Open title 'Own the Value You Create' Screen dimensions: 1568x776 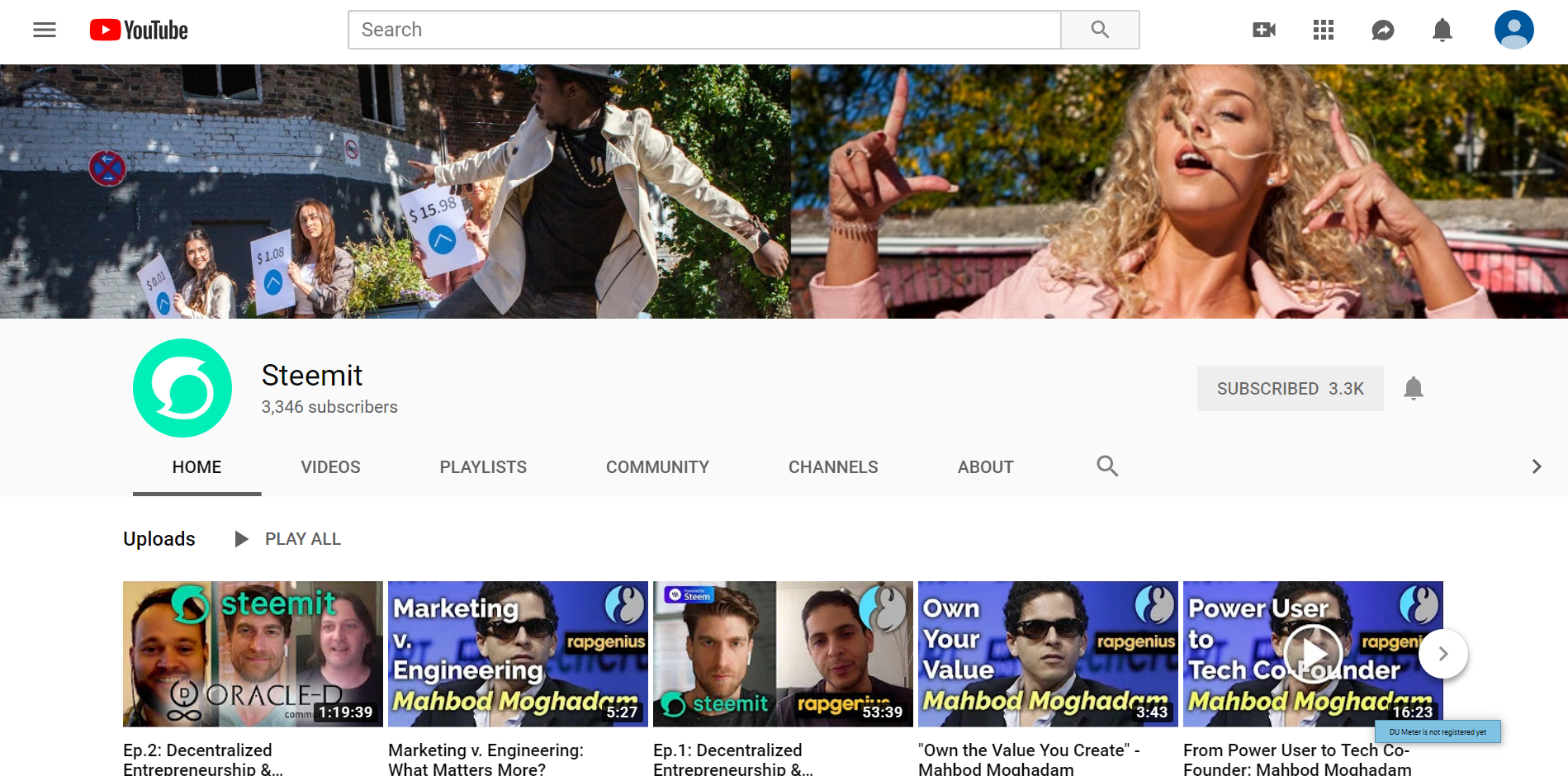coord(1029,759)
